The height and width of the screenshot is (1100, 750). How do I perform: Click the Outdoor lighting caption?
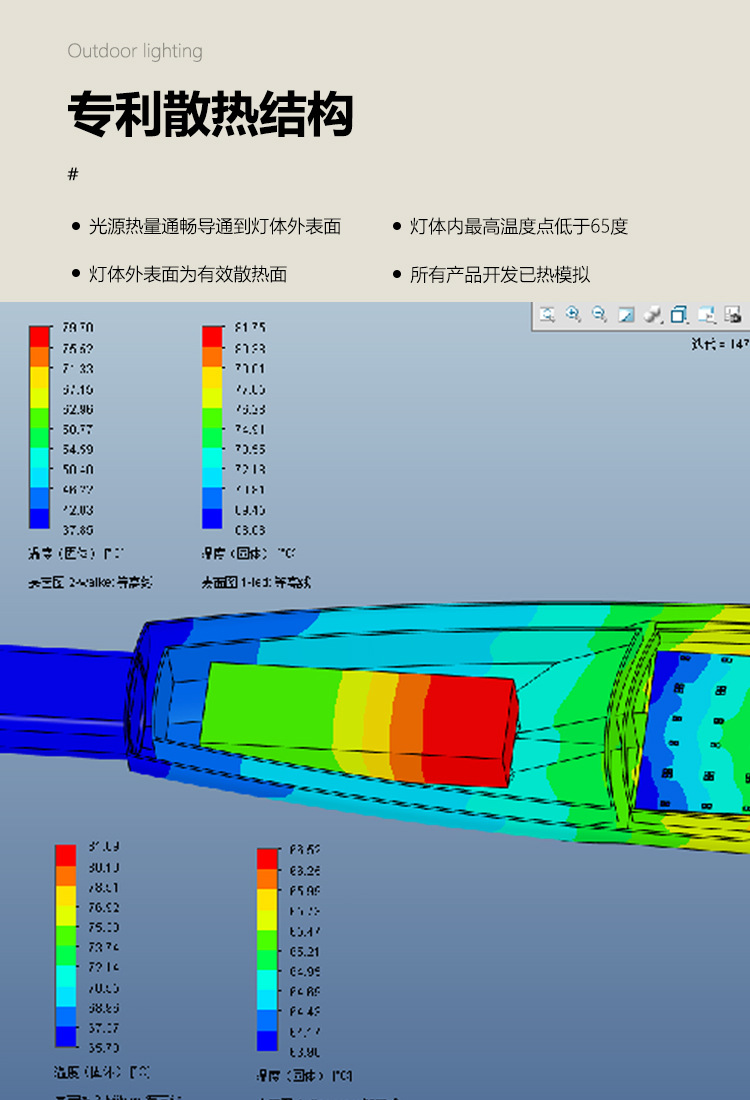135,51
